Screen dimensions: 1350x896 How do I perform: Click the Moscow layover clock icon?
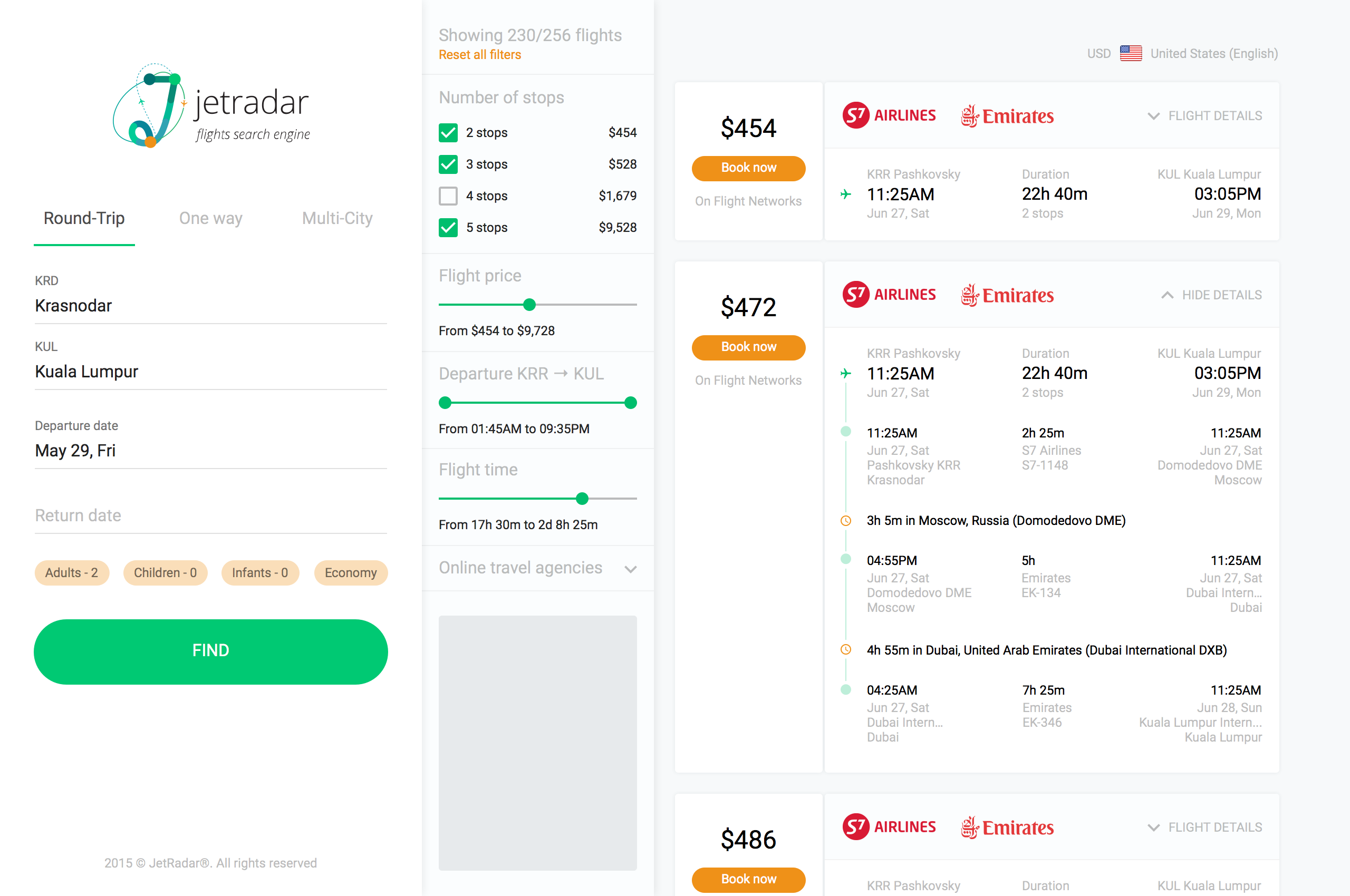pyautogui.click(x=846, y=521)
